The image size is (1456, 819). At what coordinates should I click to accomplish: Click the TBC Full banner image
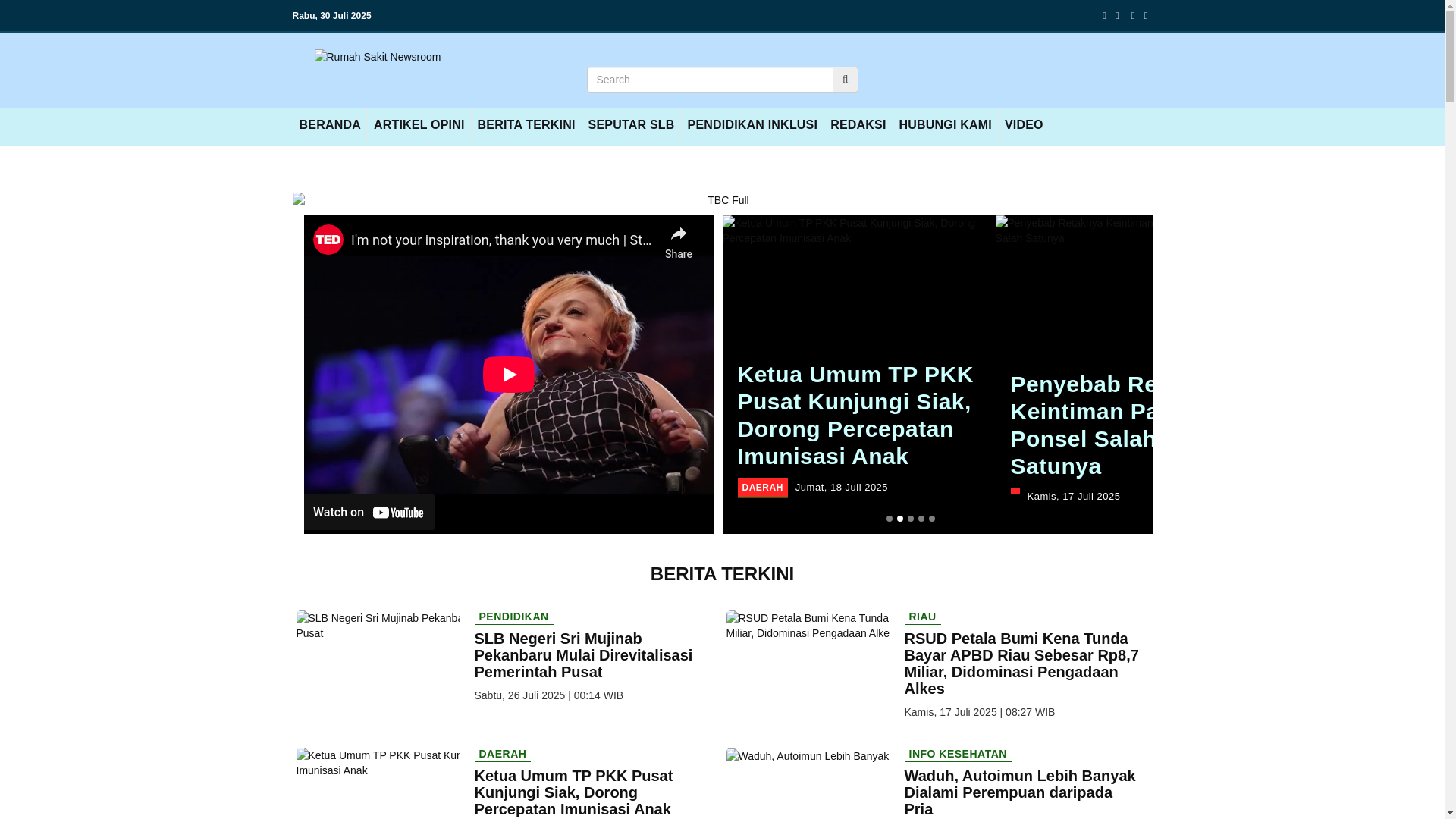point(722,200)
